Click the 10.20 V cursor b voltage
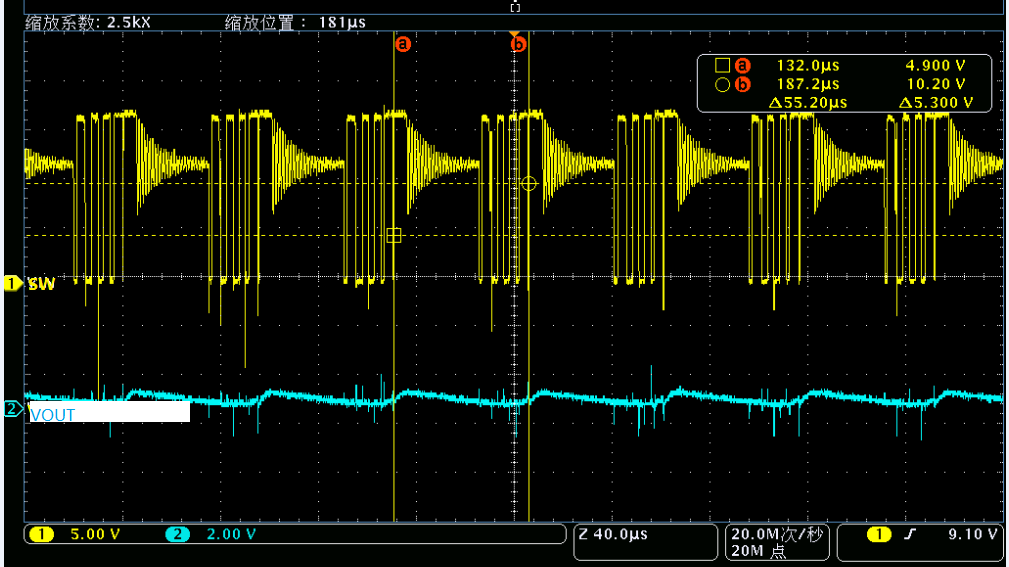 pos(936,84)
